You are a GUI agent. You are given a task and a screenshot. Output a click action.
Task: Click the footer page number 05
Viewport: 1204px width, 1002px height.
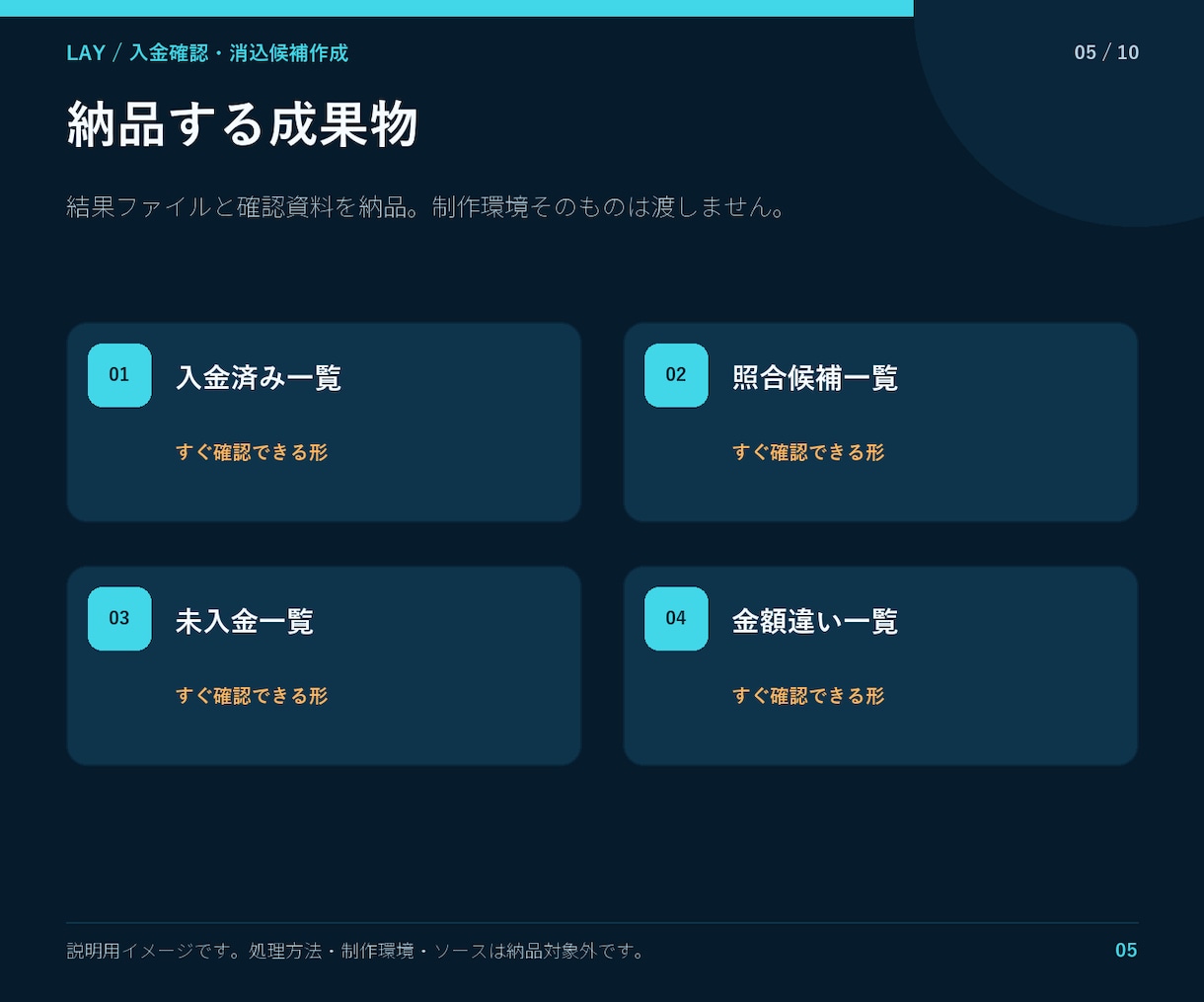1126,951
